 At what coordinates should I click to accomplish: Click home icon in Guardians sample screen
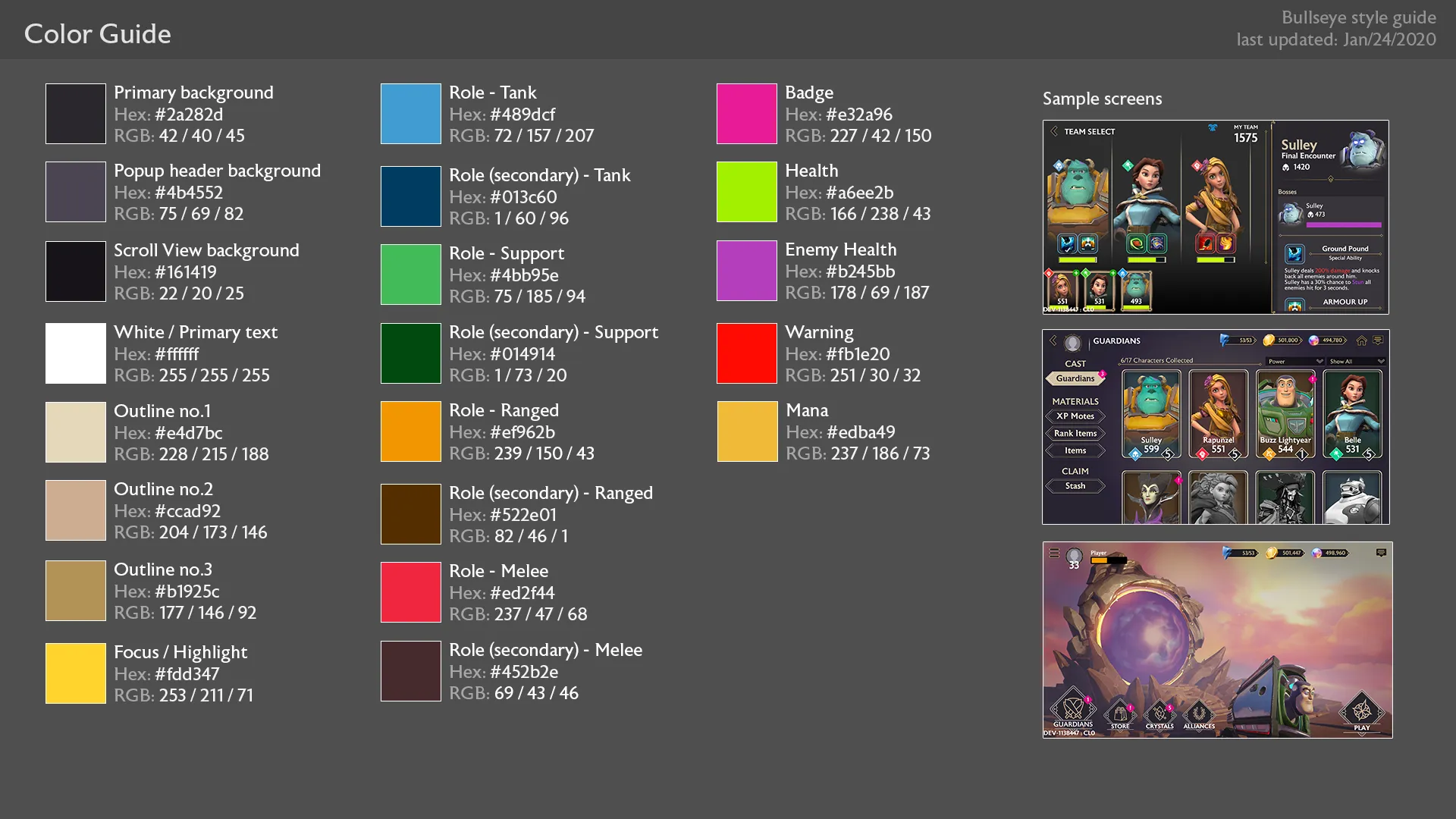tap(1362, 340)
